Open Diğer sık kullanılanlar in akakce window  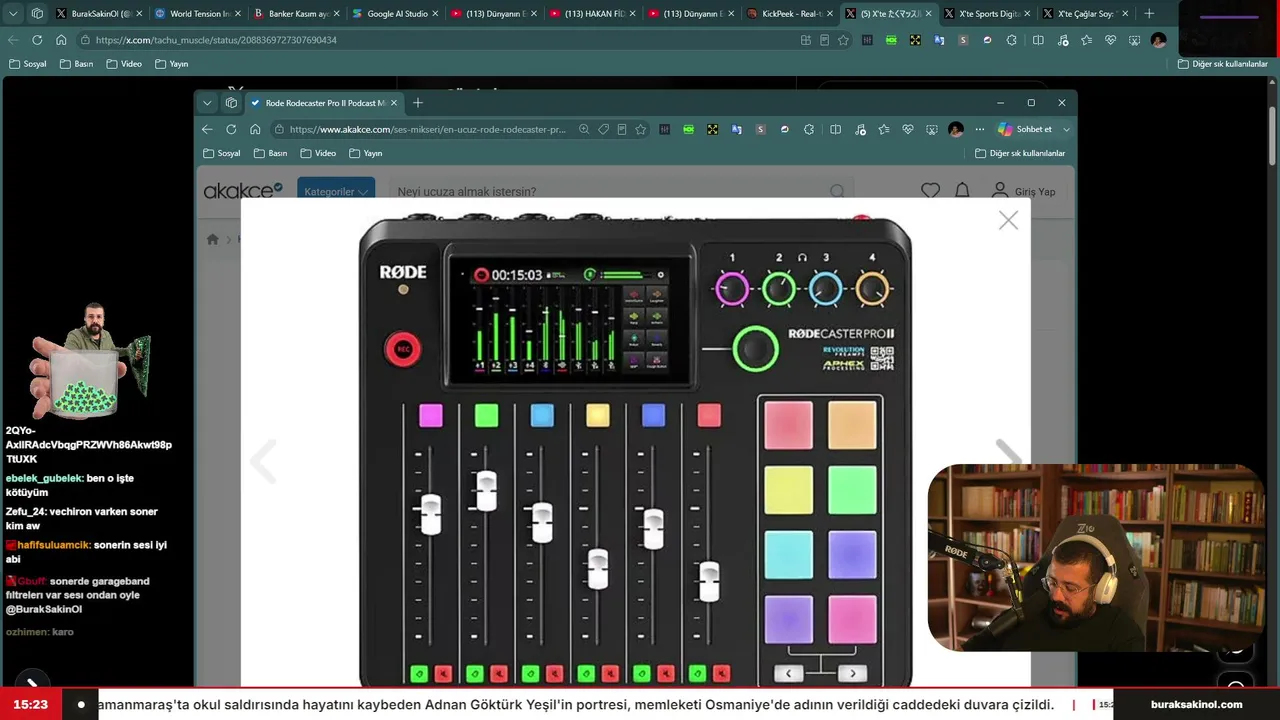(1020, 153)
